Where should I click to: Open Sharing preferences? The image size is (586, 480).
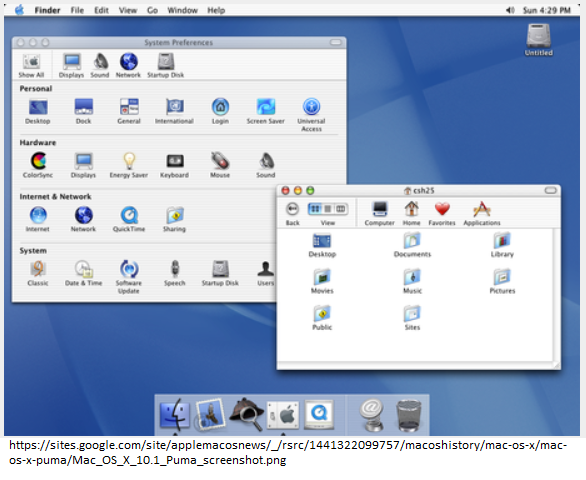pyautogui.click(x=174, y=219)
